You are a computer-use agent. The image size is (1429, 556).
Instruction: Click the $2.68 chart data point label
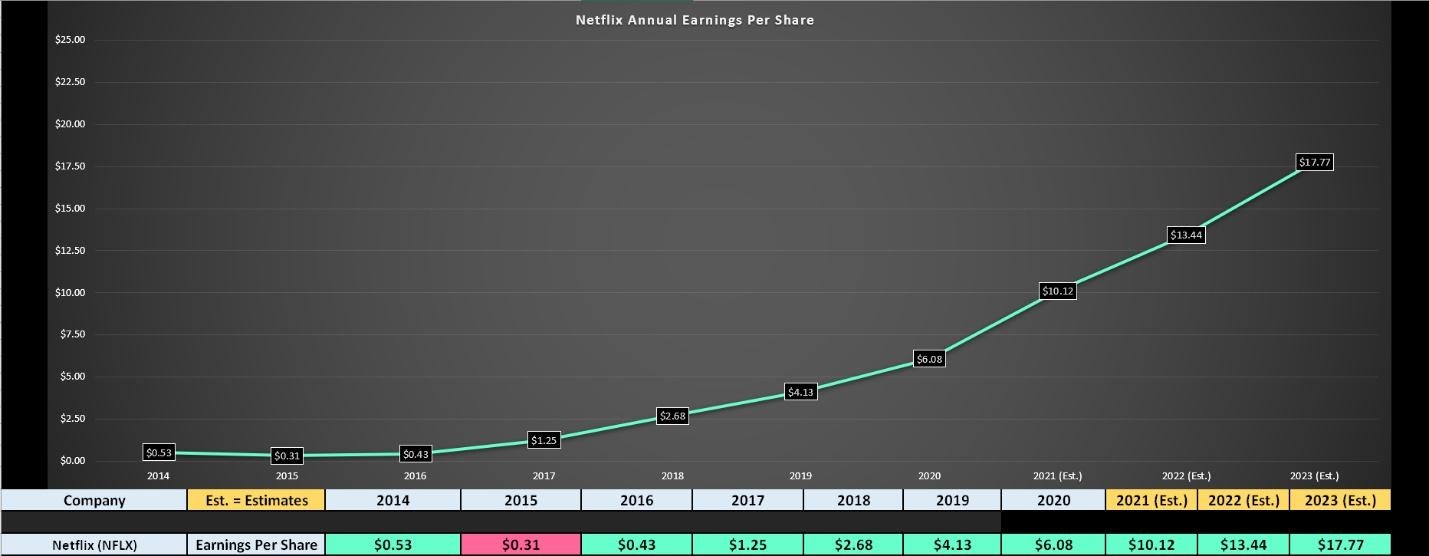point(672,416)
